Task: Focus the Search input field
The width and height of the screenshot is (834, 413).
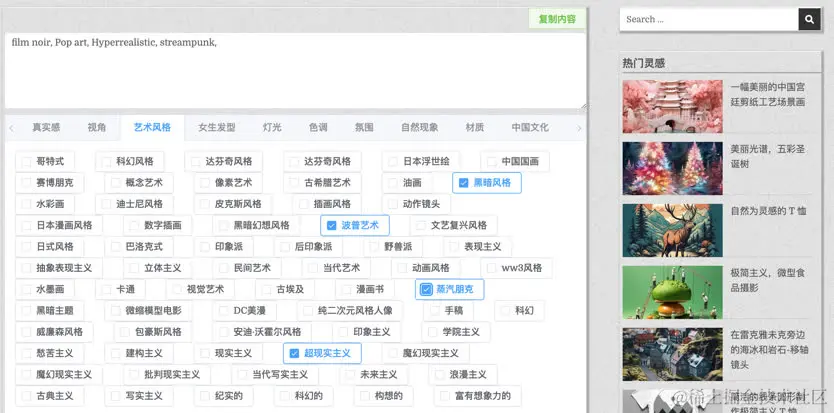Action: click(709, 19)
